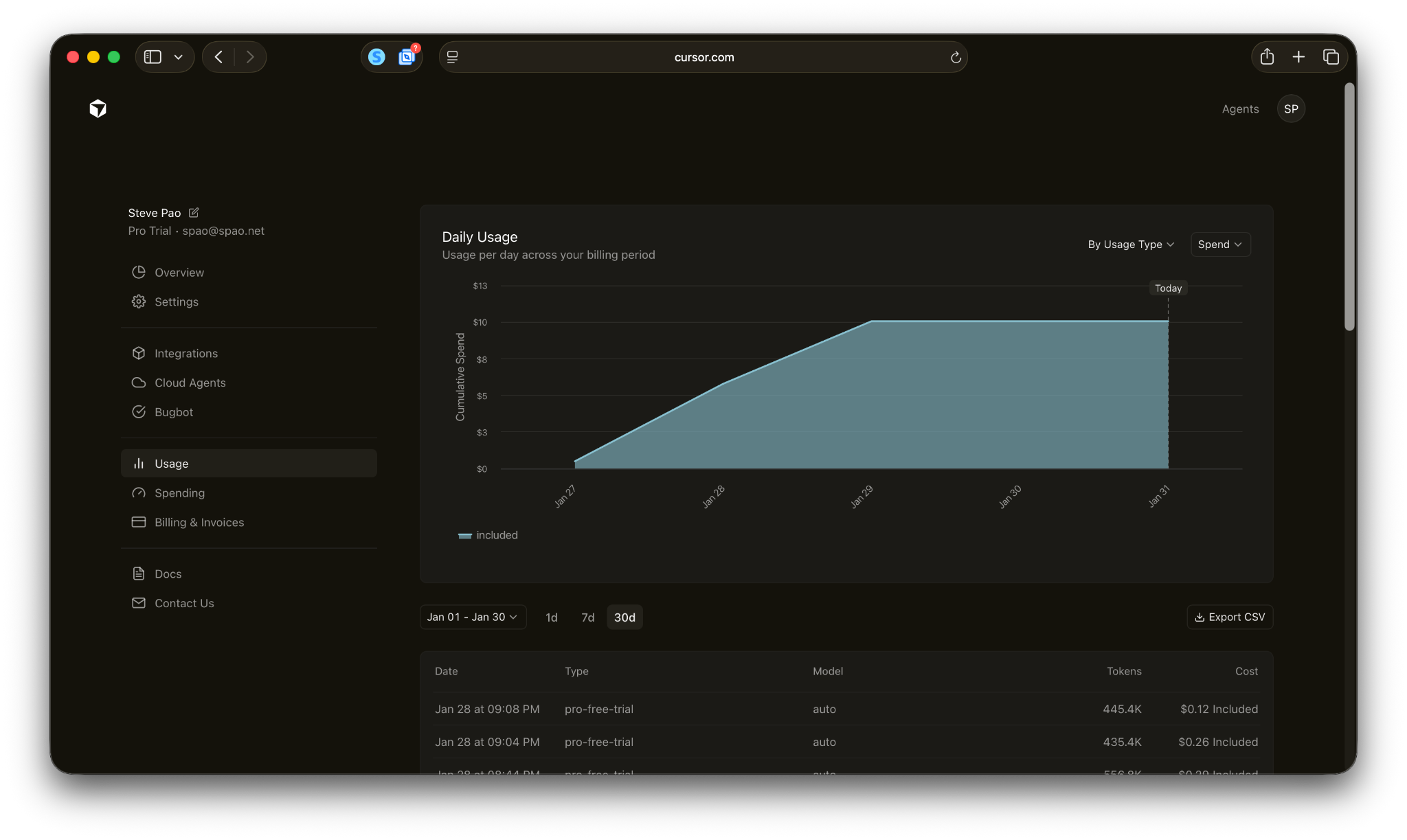Click the page vertical scrollbar

pyautogui.click(x=1349, y=206)
